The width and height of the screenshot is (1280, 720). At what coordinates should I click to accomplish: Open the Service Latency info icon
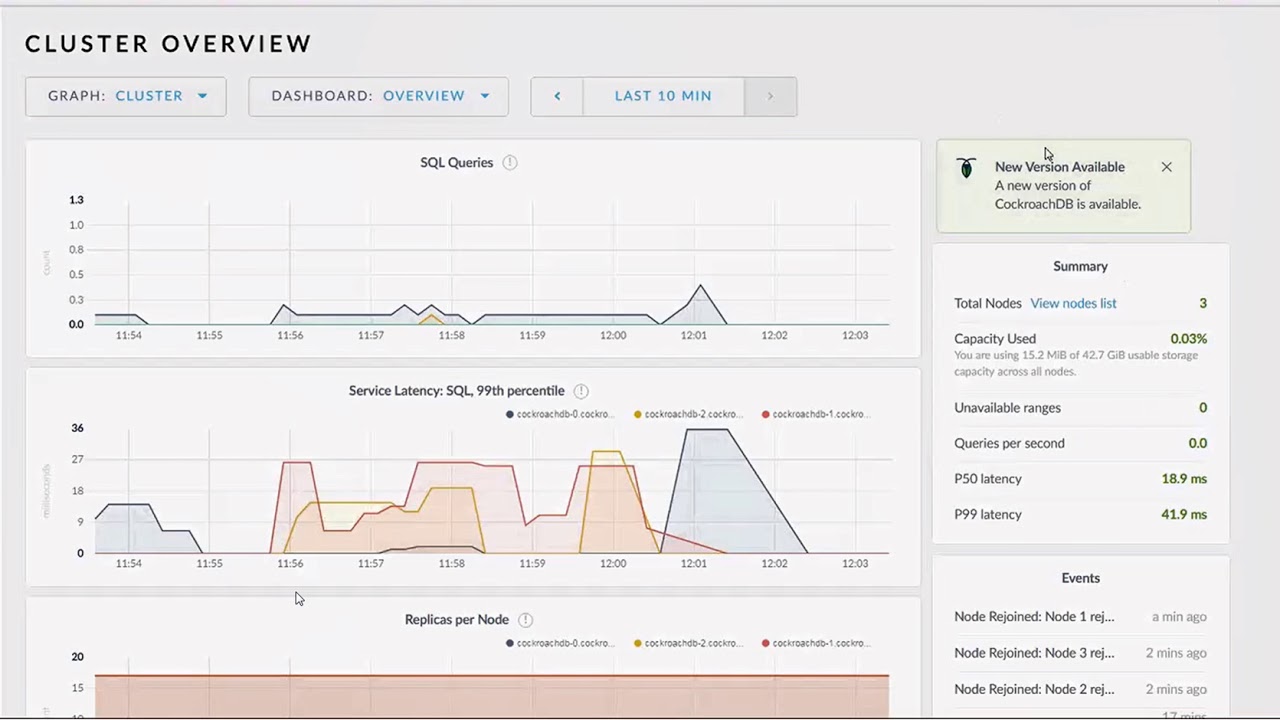tap(581, 391)
